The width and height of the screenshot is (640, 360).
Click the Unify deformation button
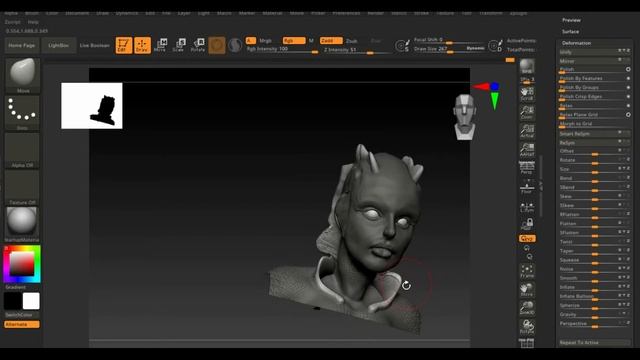pos(595,52)
